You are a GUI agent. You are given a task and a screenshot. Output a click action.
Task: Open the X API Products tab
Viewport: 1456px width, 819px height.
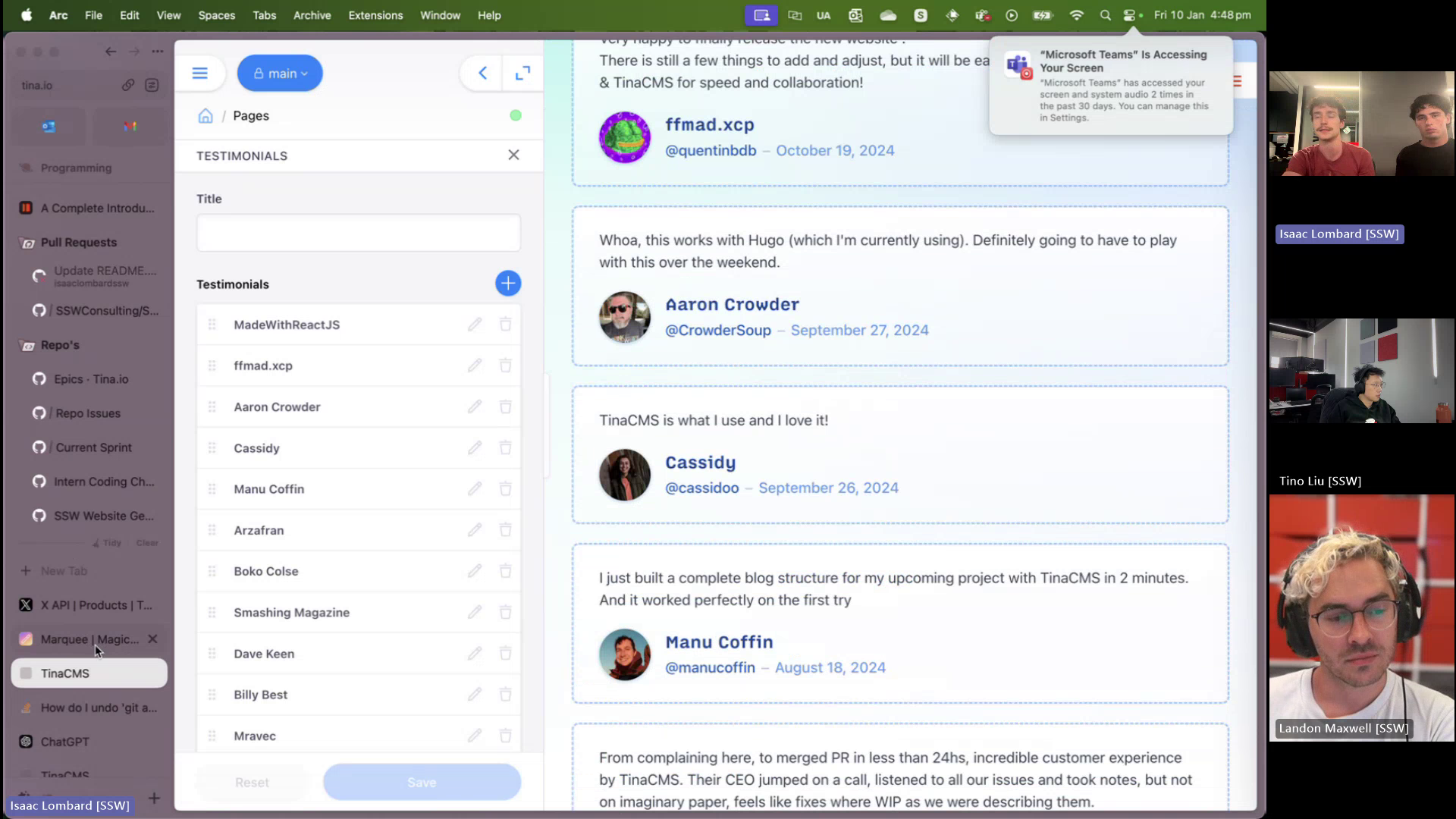[89, 605]
